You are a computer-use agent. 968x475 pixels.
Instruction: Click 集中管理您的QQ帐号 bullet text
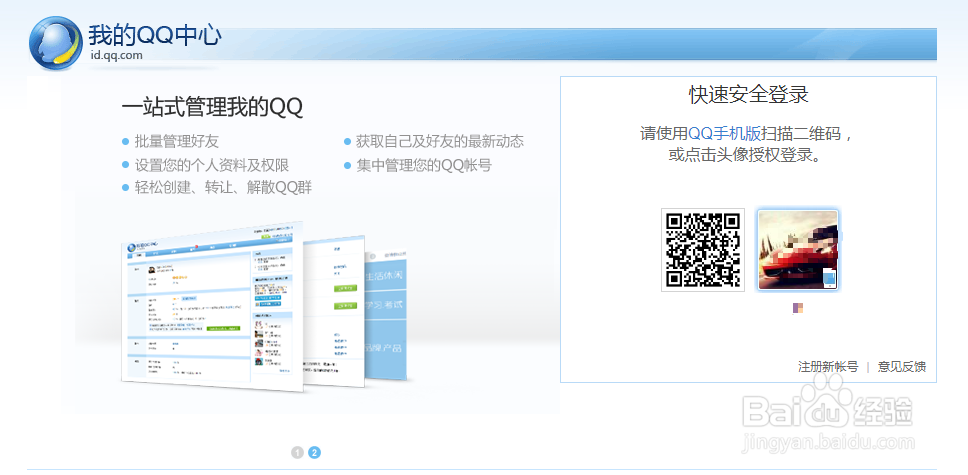tap(424, 165)
